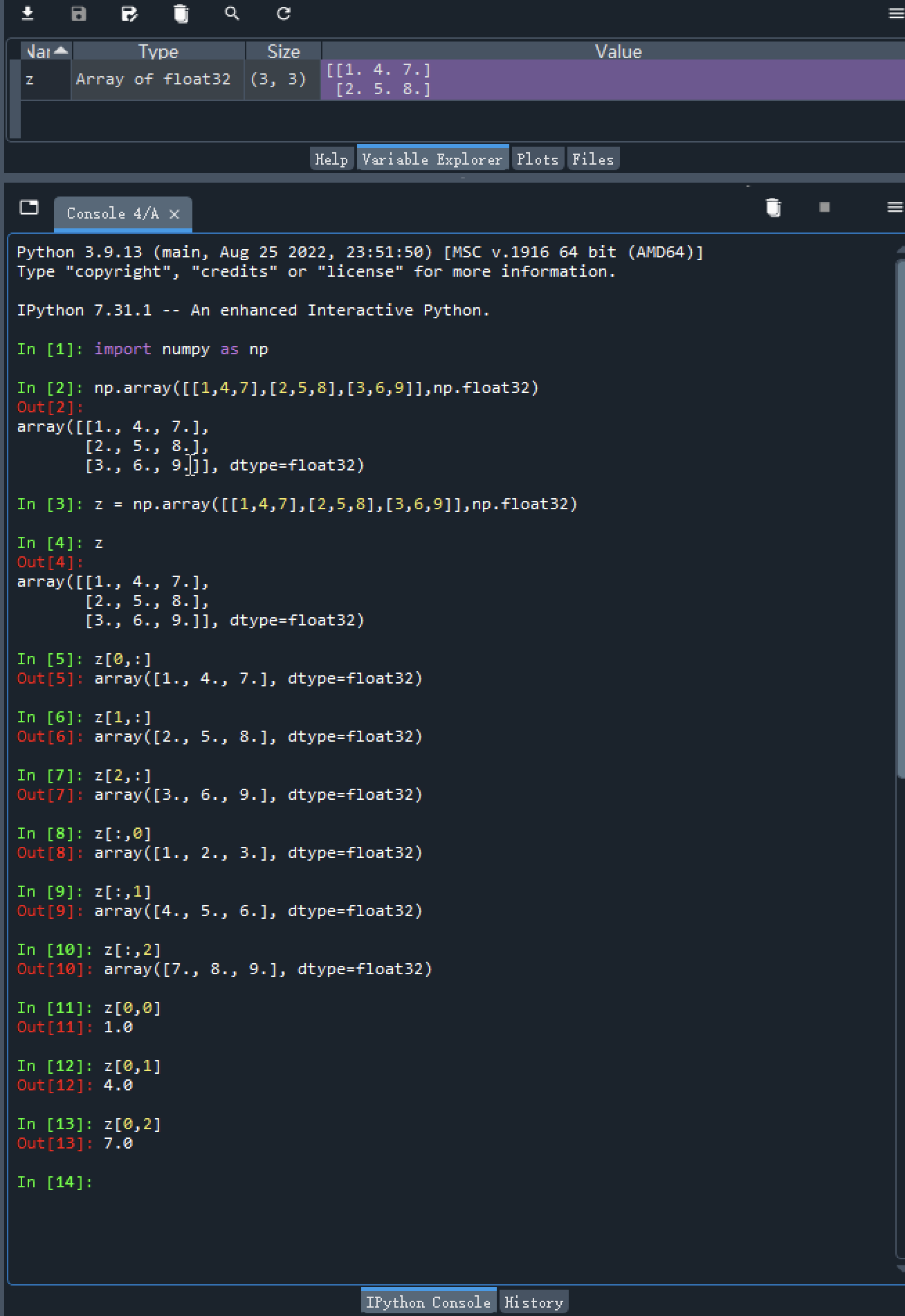905x1316 pixels.
Task: Click the Out[11] value 1.0
Action: 118,1027
